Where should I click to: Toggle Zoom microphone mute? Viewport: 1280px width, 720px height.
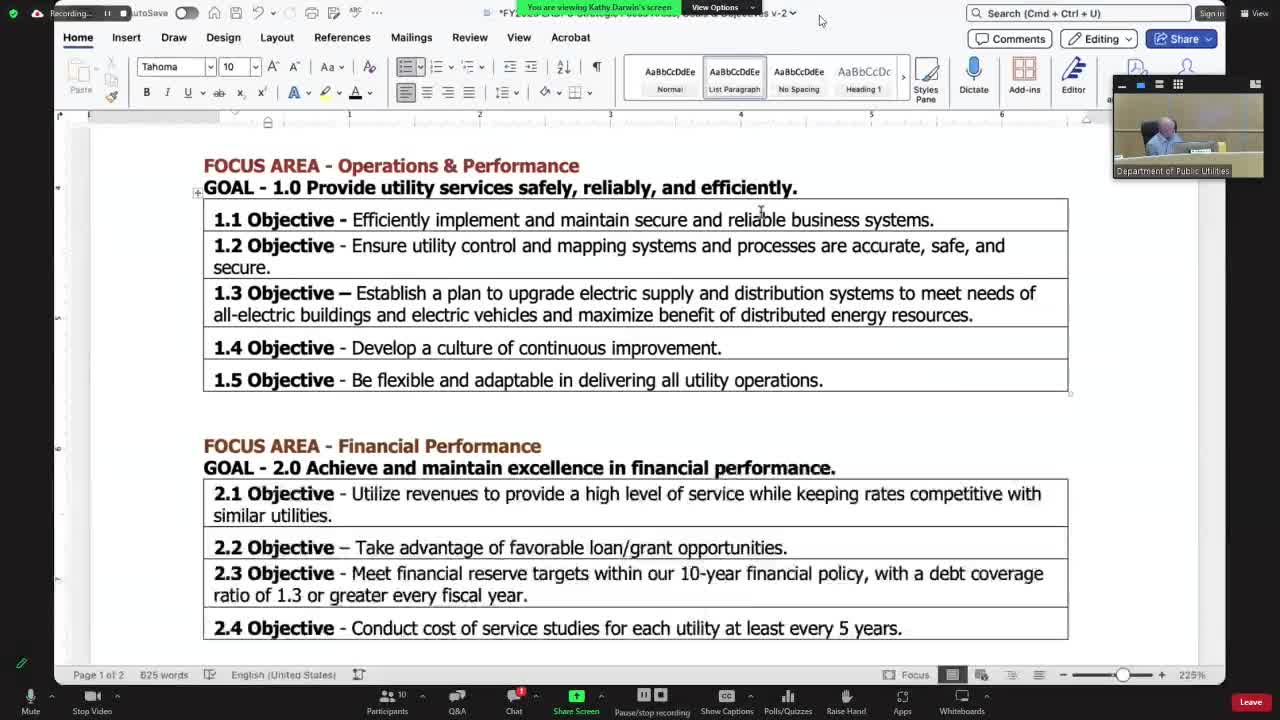pyautogui.click(x=30, y=701)
